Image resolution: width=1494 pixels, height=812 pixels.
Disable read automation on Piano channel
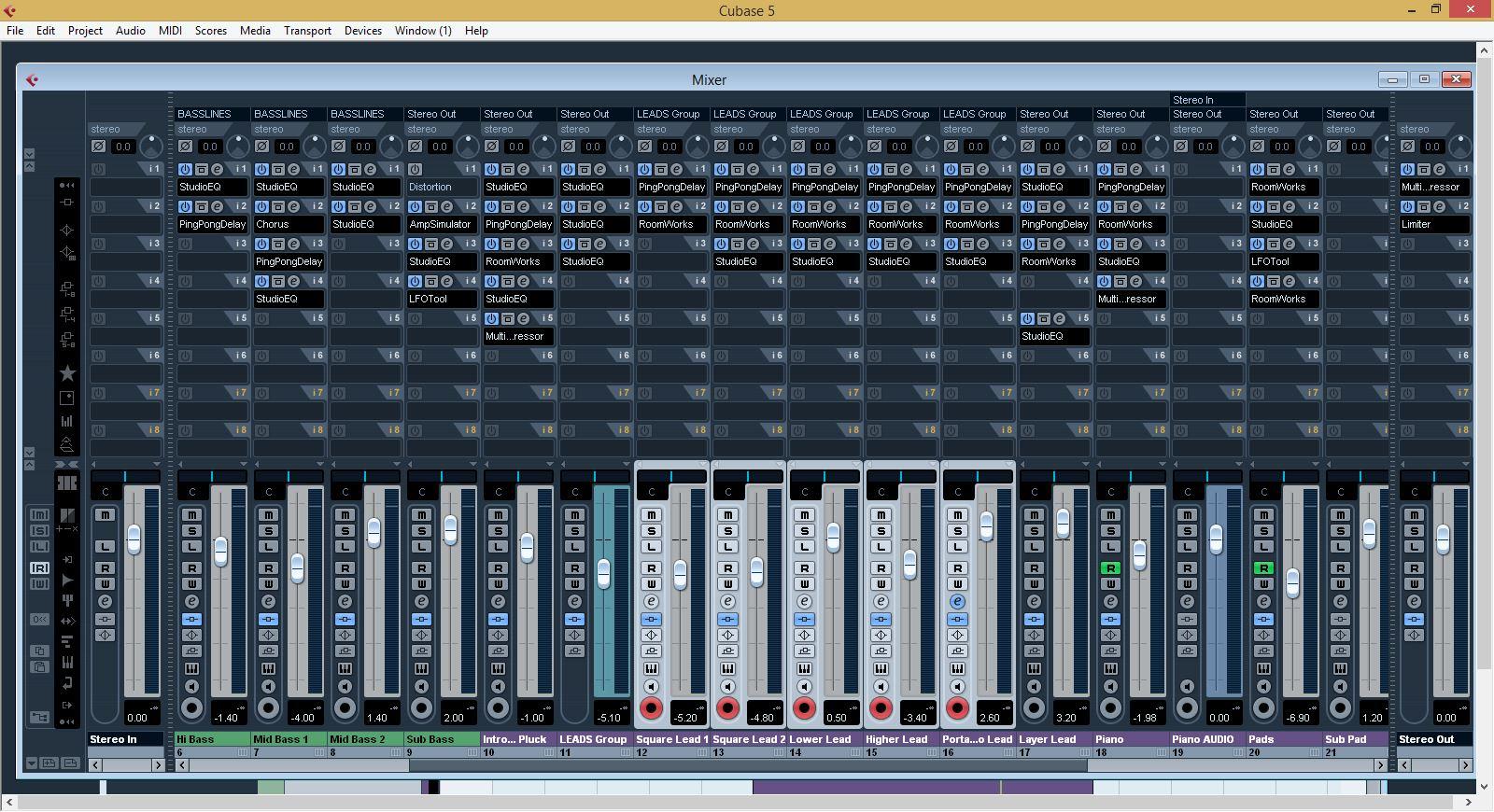1110,568
